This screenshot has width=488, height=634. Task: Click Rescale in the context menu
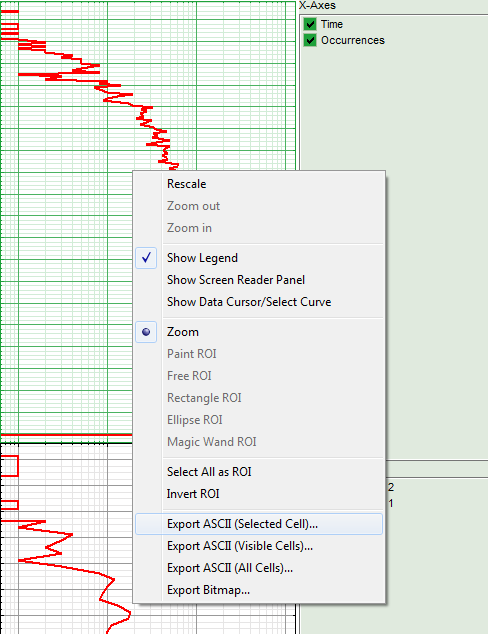coord(259,184)
